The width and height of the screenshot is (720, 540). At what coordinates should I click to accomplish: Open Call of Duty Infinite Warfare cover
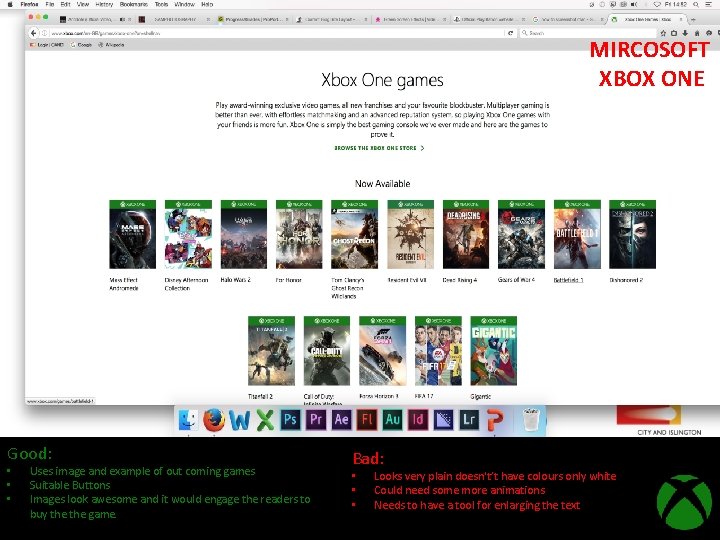coord(327,351)
